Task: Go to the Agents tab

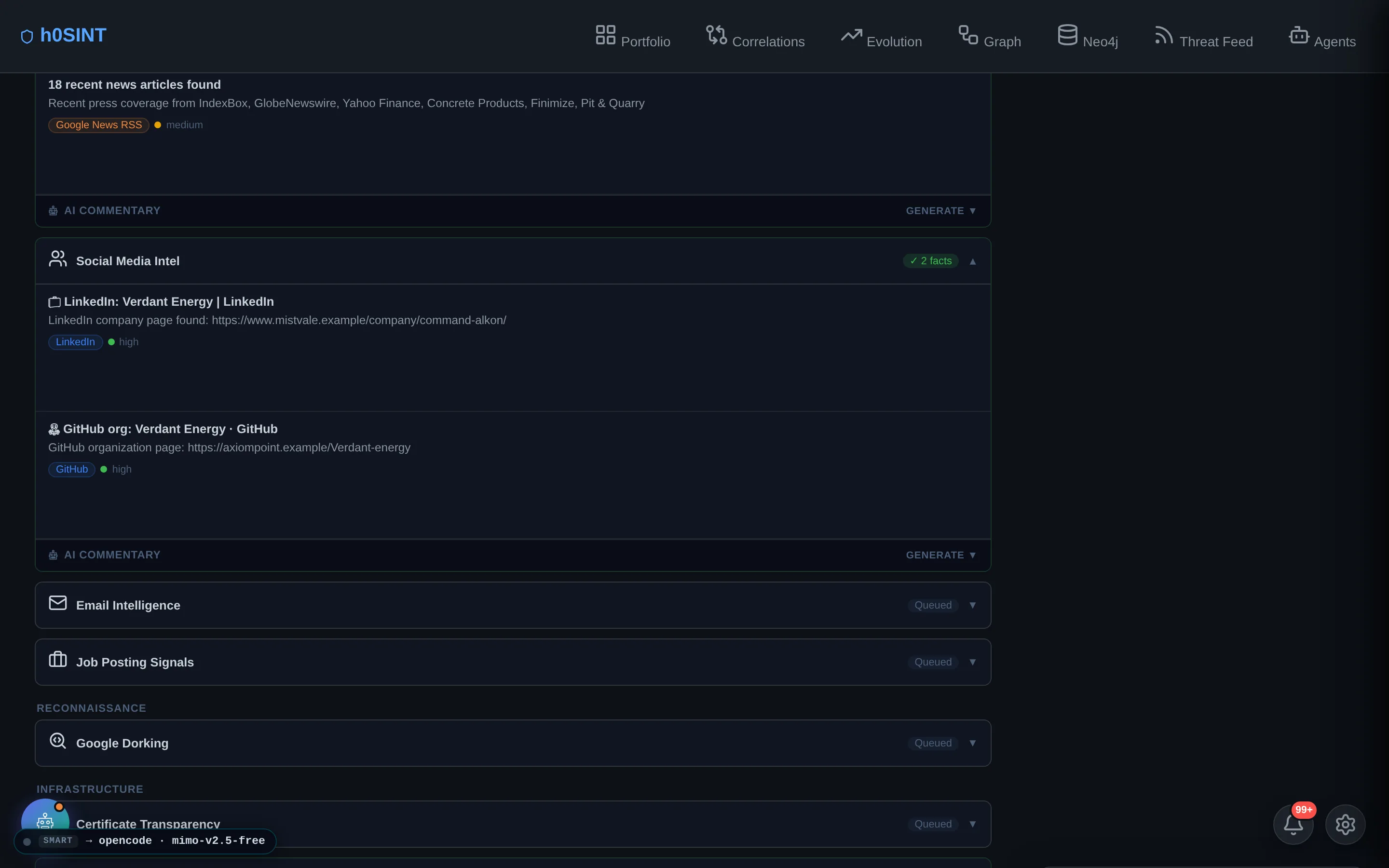Action: pyautogui.click(x=1322, y=36)
